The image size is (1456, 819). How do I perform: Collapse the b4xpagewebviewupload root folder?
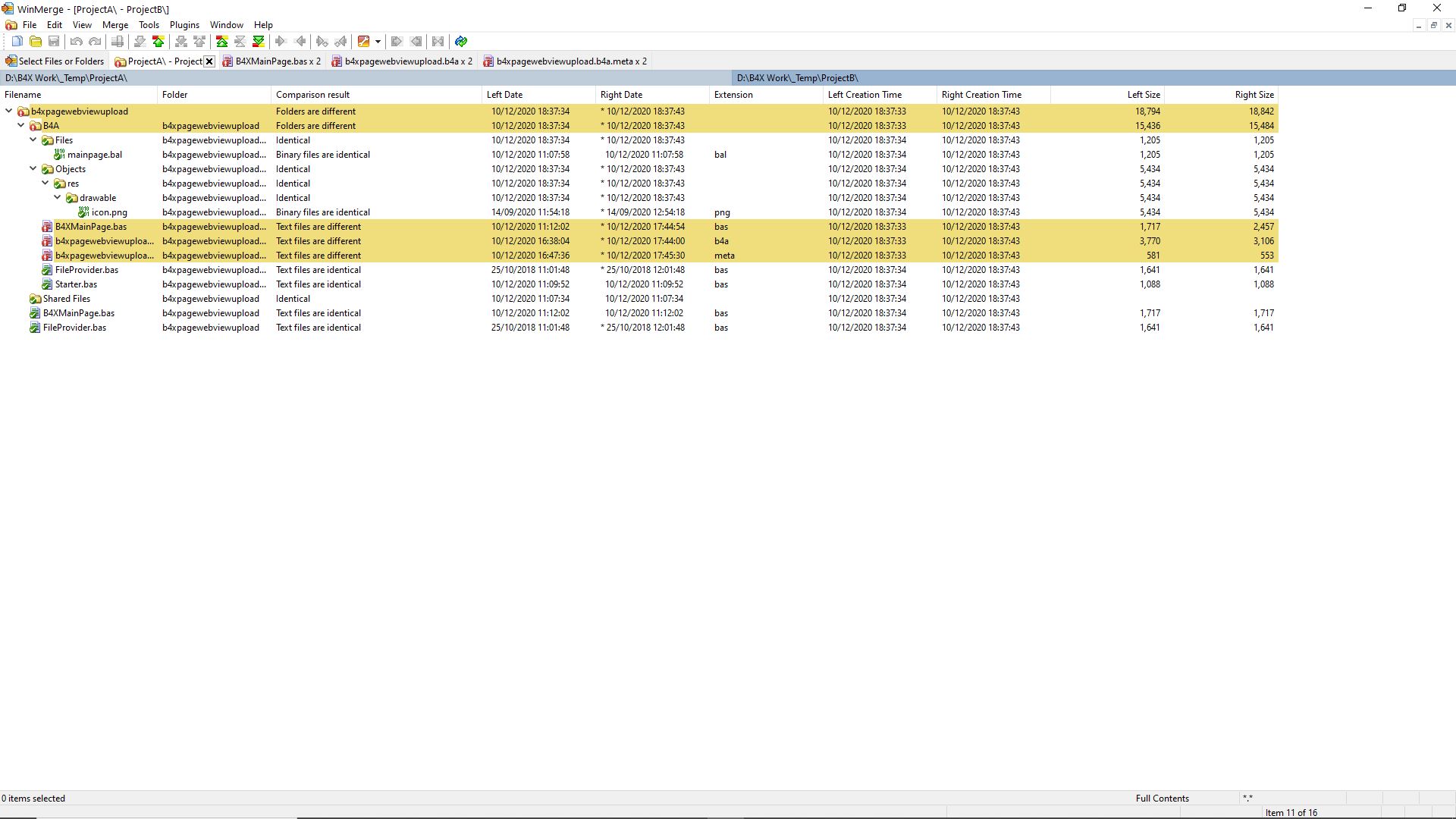(x=9, y=111)
